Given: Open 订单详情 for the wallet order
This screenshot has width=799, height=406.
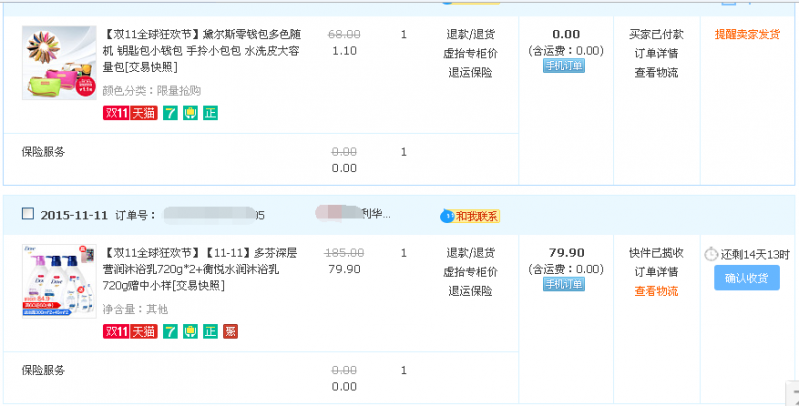Looking at the screenshot, I should point(656,53).
